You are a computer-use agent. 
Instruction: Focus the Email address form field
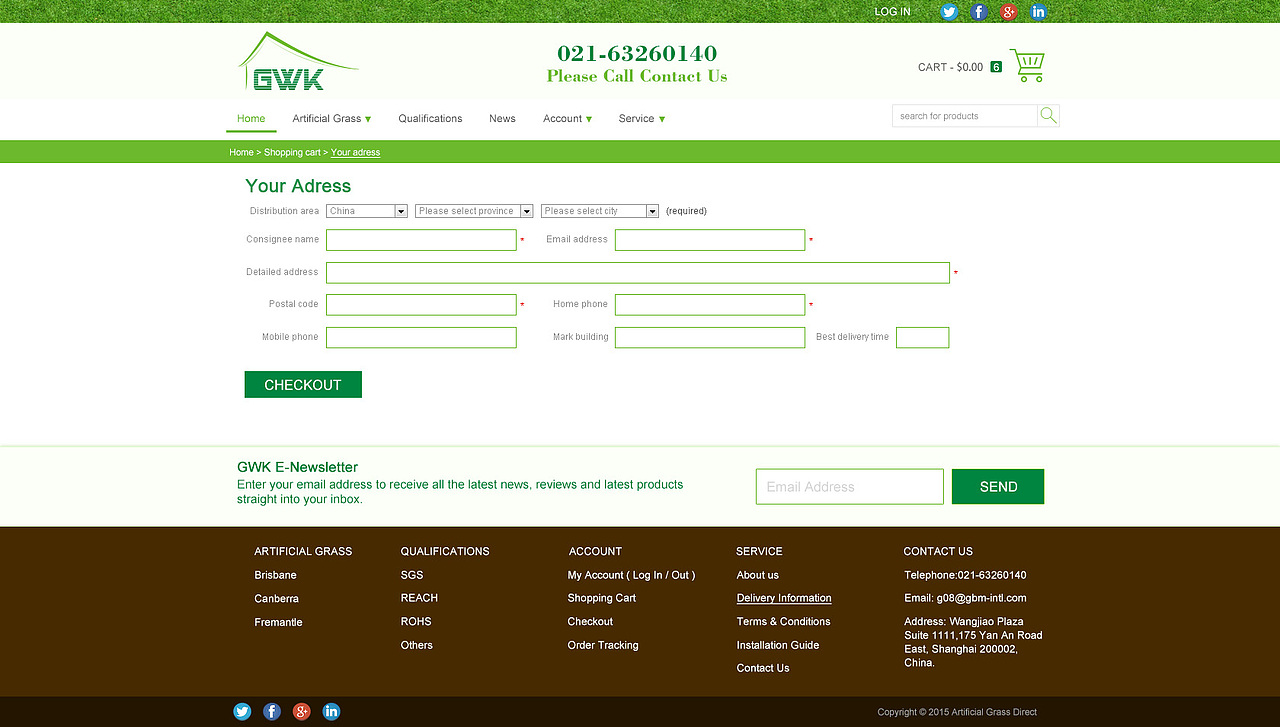coord(710,240)
